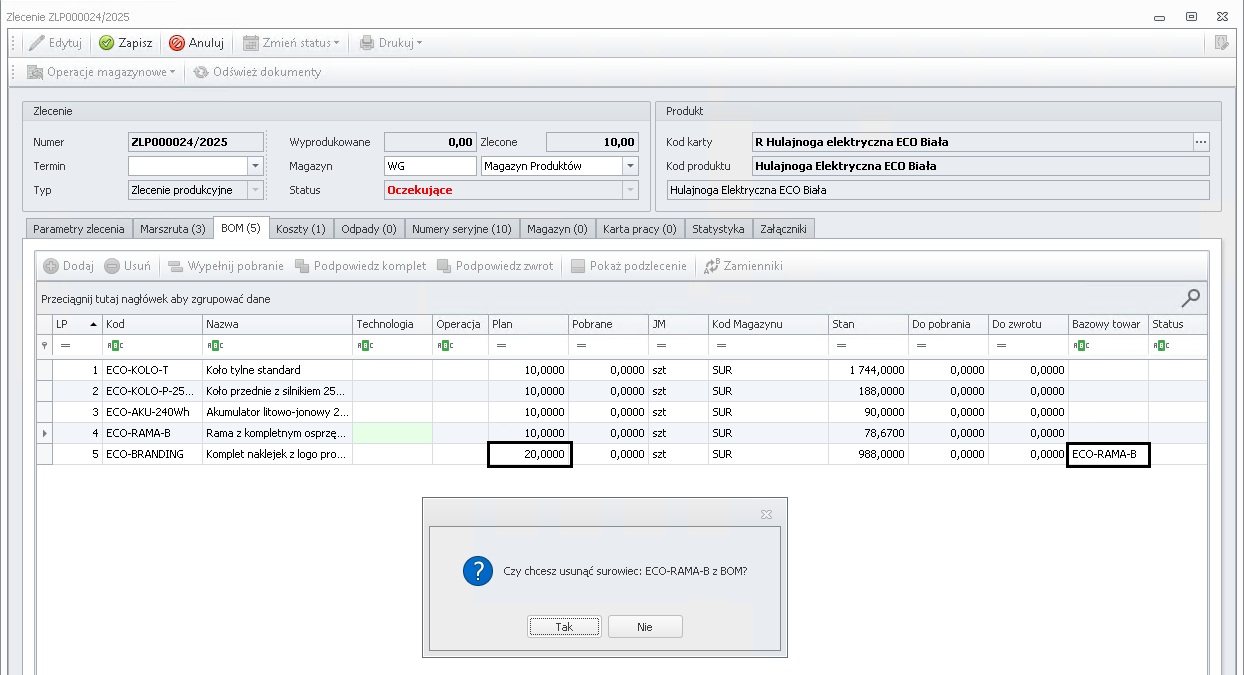
Task: Select the ECO-KOLO-T row code cell
Action: [x=152, y=370]
